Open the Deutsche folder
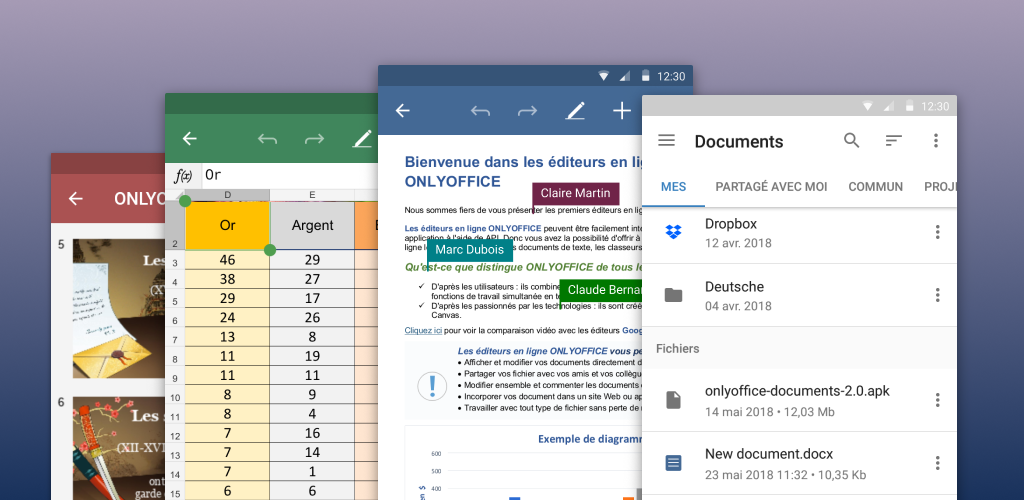This screenshot has height=500, width=1024. (799, 295)
